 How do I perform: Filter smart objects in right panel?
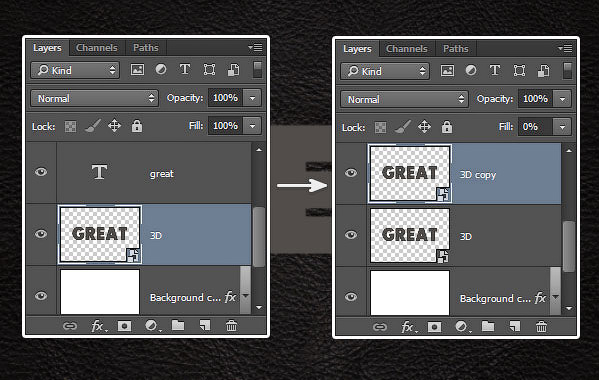543,71
